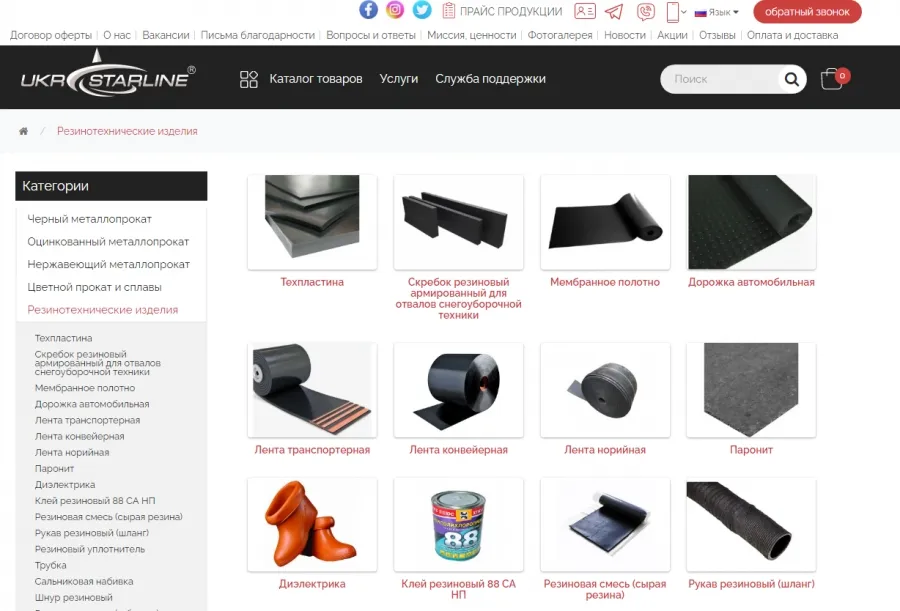
Task: Open the Facebook page icon
Action: tap(368, 10)
